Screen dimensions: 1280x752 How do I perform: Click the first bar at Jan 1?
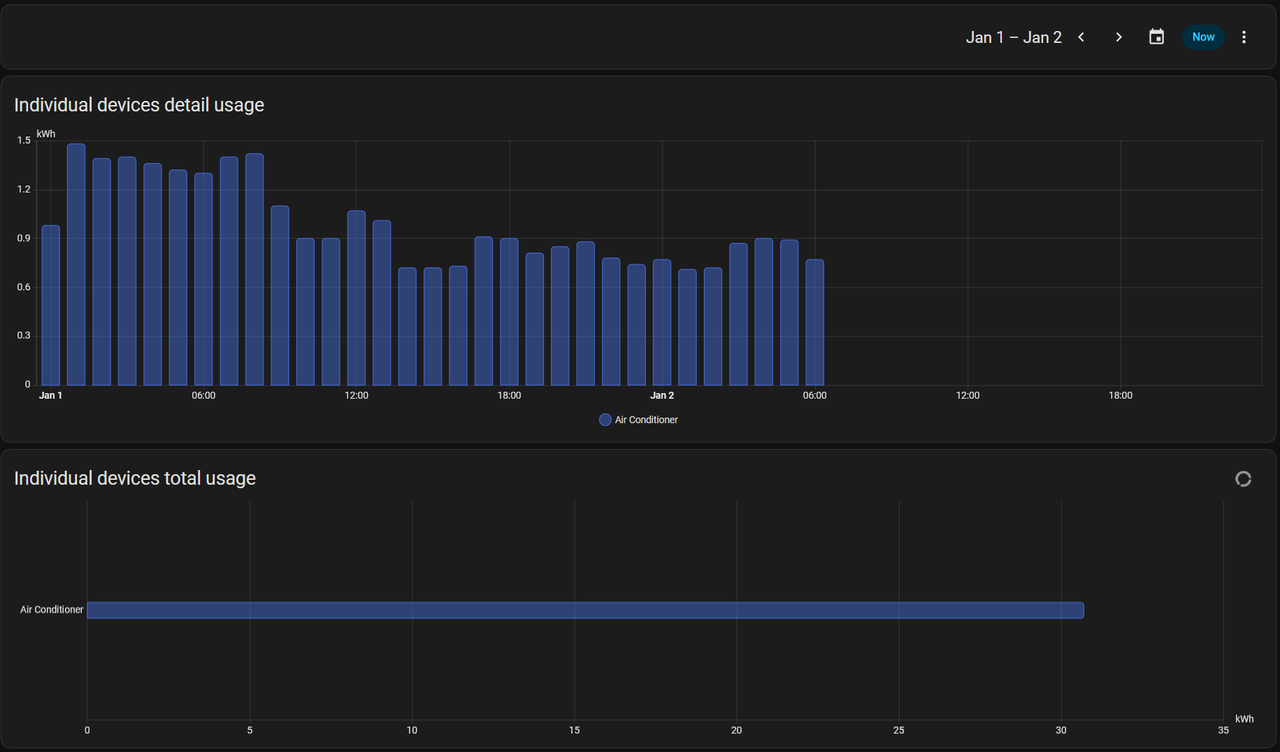(51, 305)
